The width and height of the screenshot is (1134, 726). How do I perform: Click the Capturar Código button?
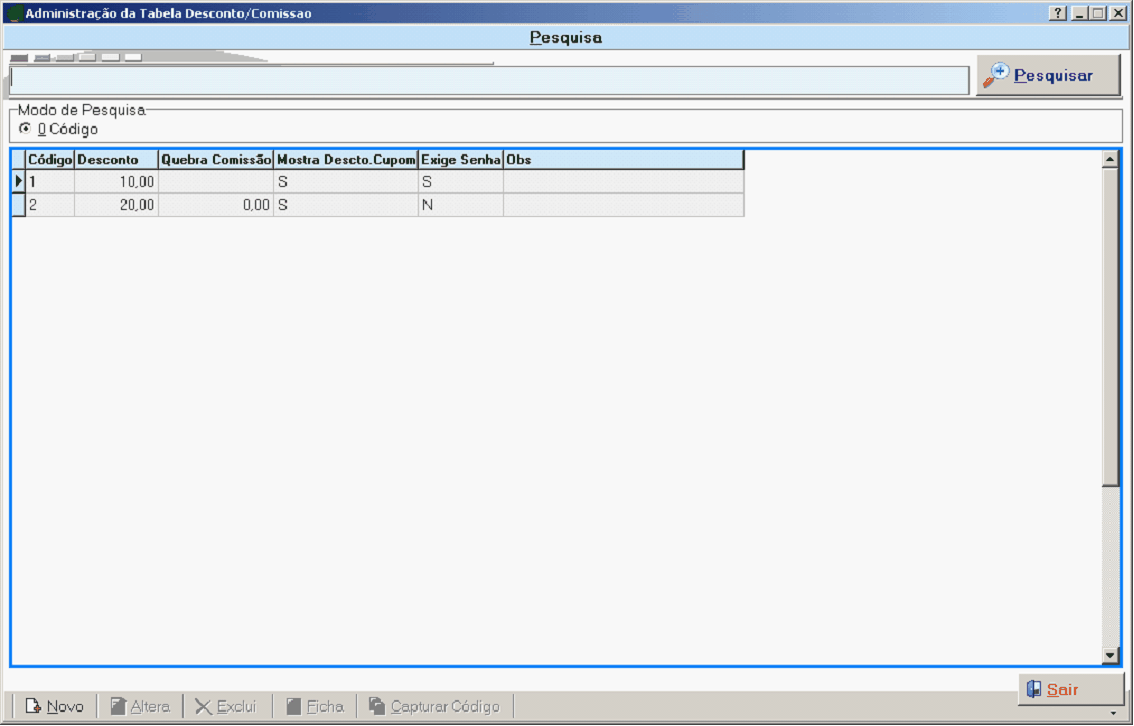click(434, 706)
